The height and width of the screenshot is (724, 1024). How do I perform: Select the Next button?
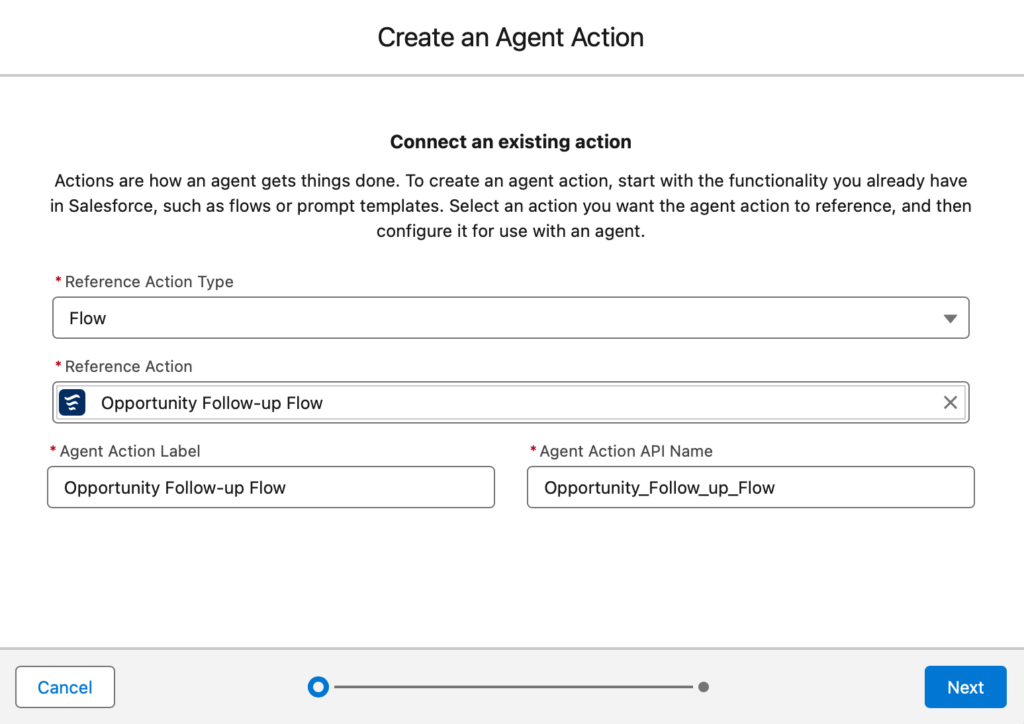(x=965, y=687)
